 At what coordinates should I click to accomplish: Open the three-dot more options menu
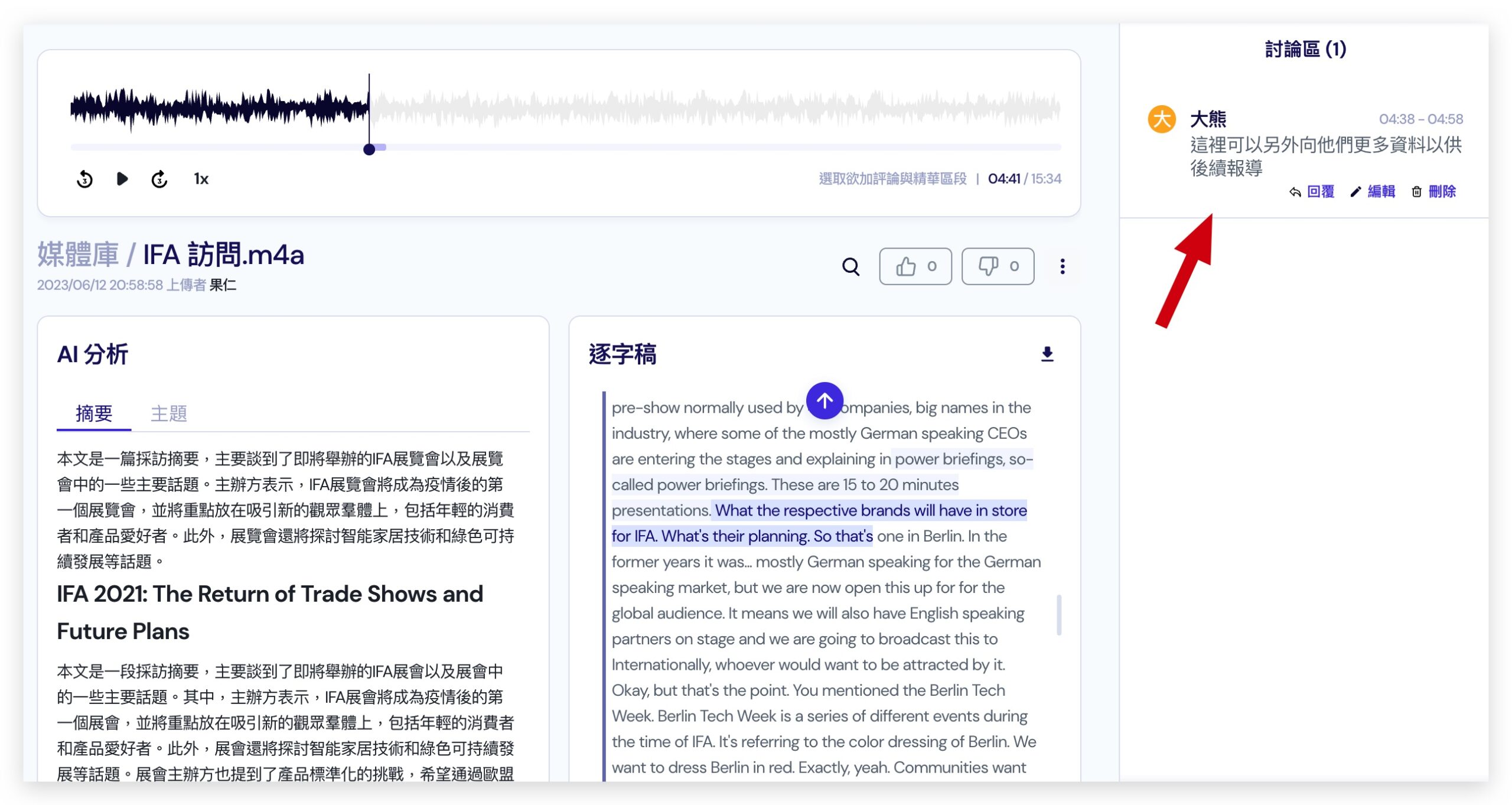pyautogui.click(x=1063, y=266)
